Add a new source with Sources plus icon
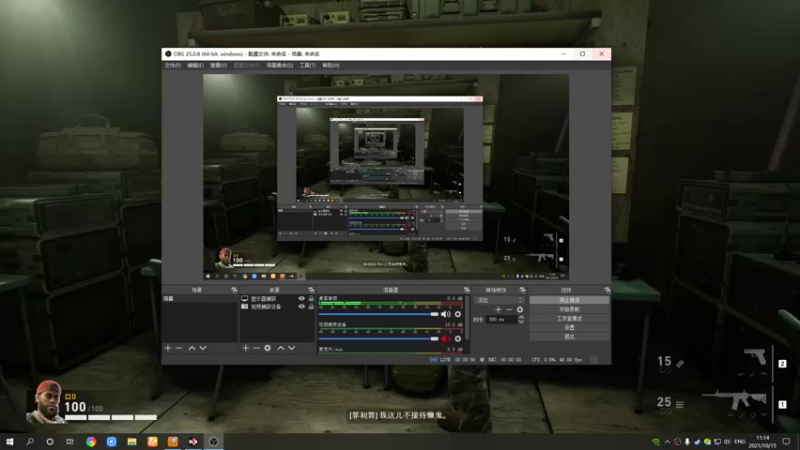Image resolution: width=800 pixels, height=450 pixels. click(x=245, y=348)
